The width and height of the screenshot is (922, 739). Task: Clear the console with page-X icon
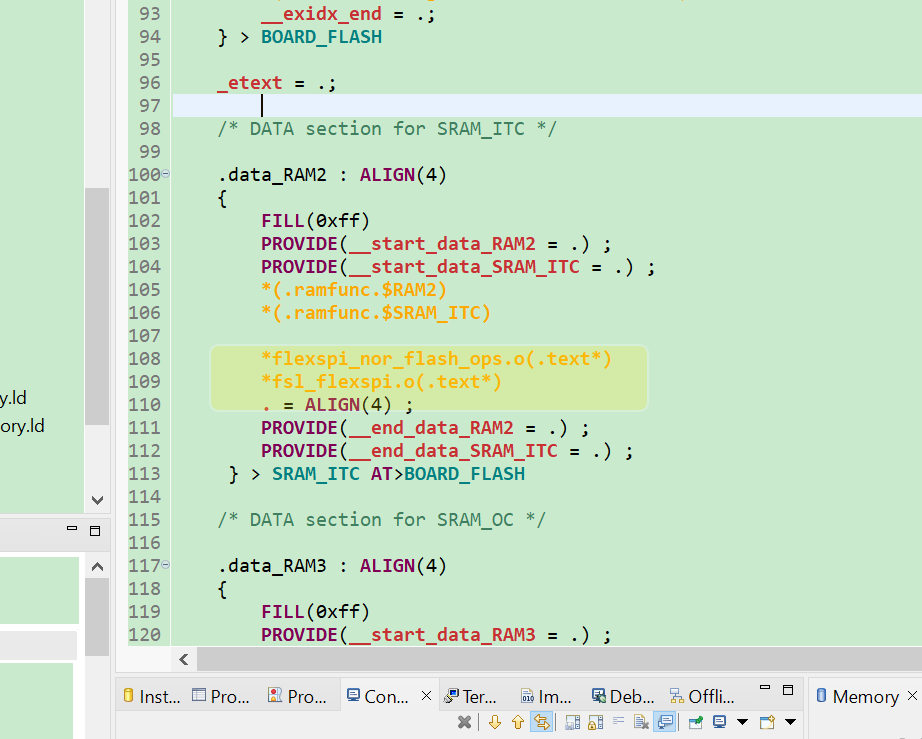point(641,722)
